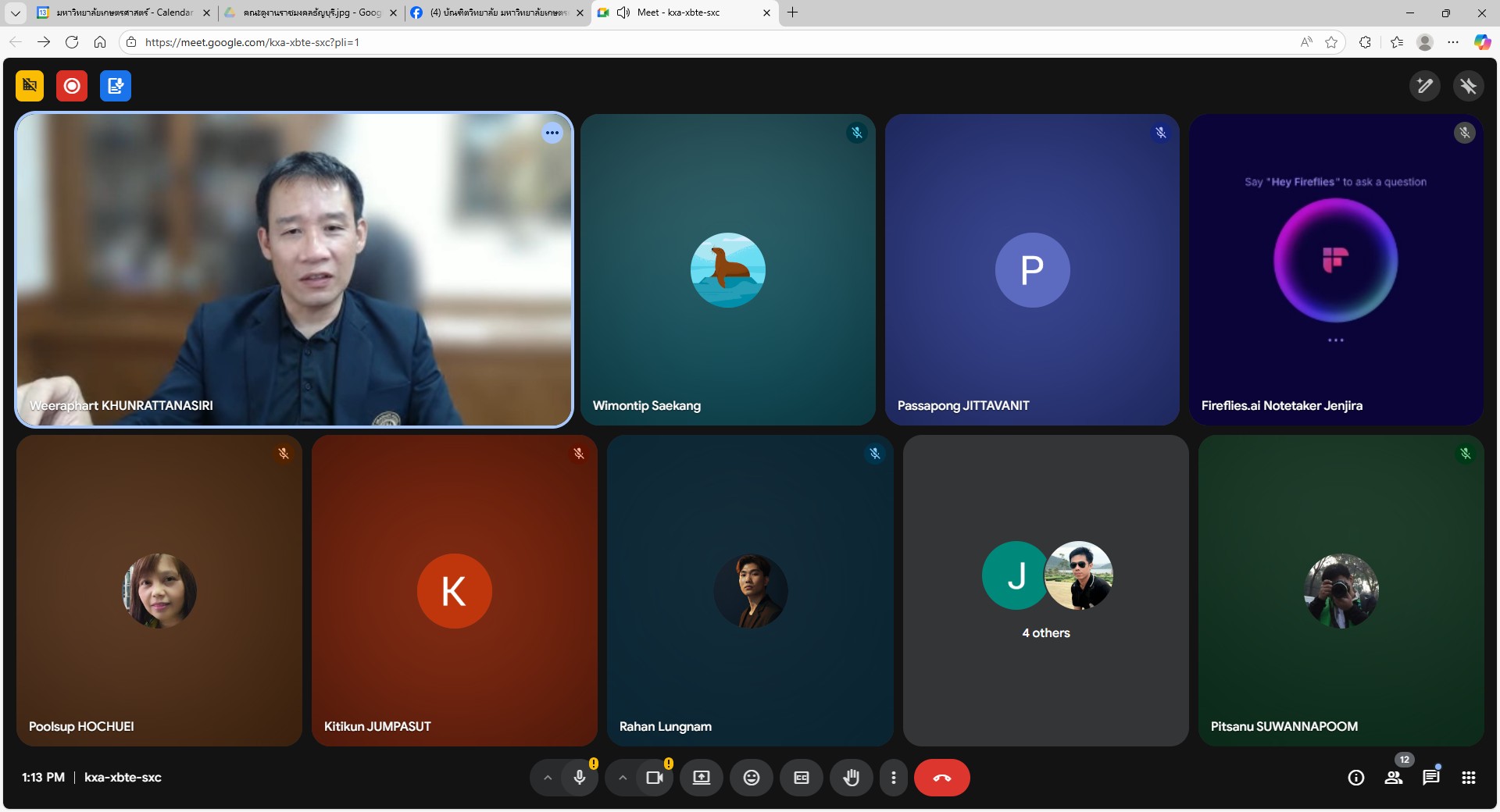Turn on closed captions
Viewport: 1500px width, 812px height.
[802, 778]
